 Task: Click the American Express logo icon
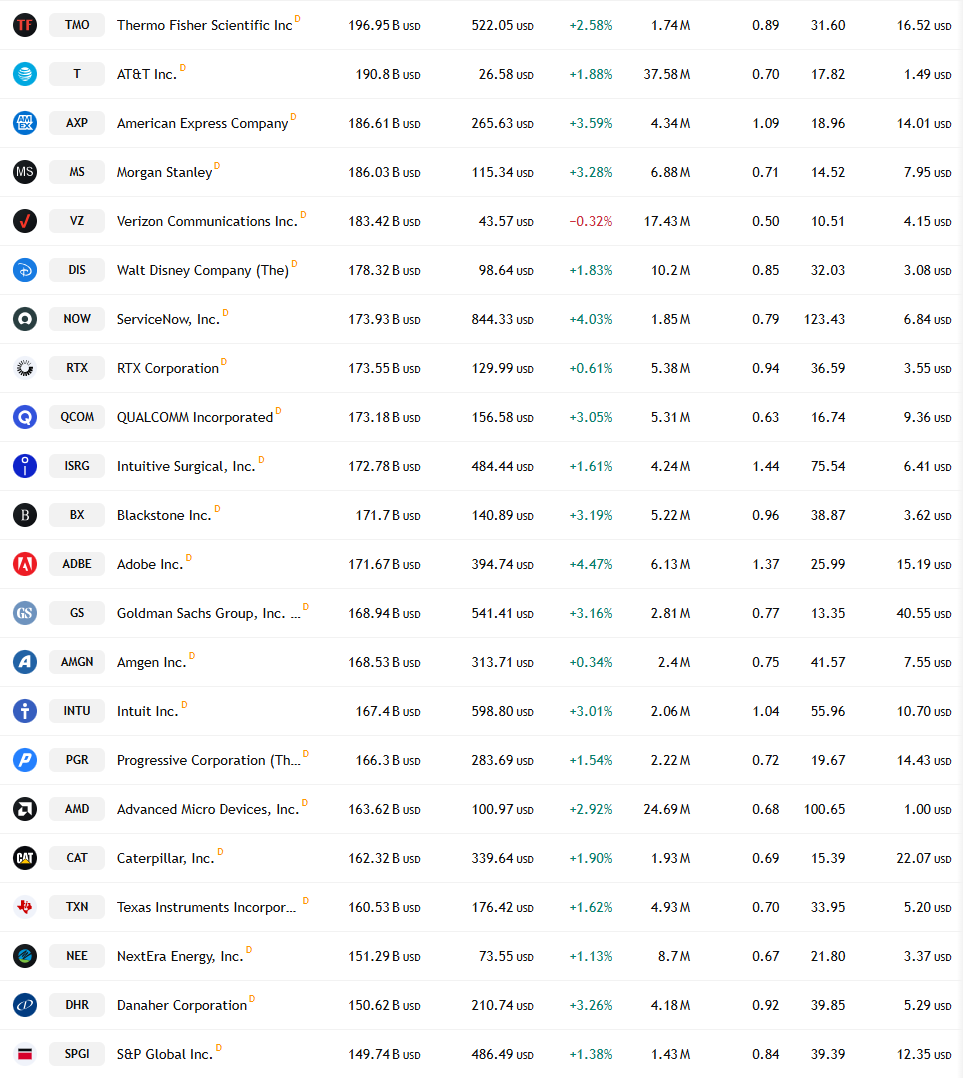pyautogui.click(x=25, y=123)
